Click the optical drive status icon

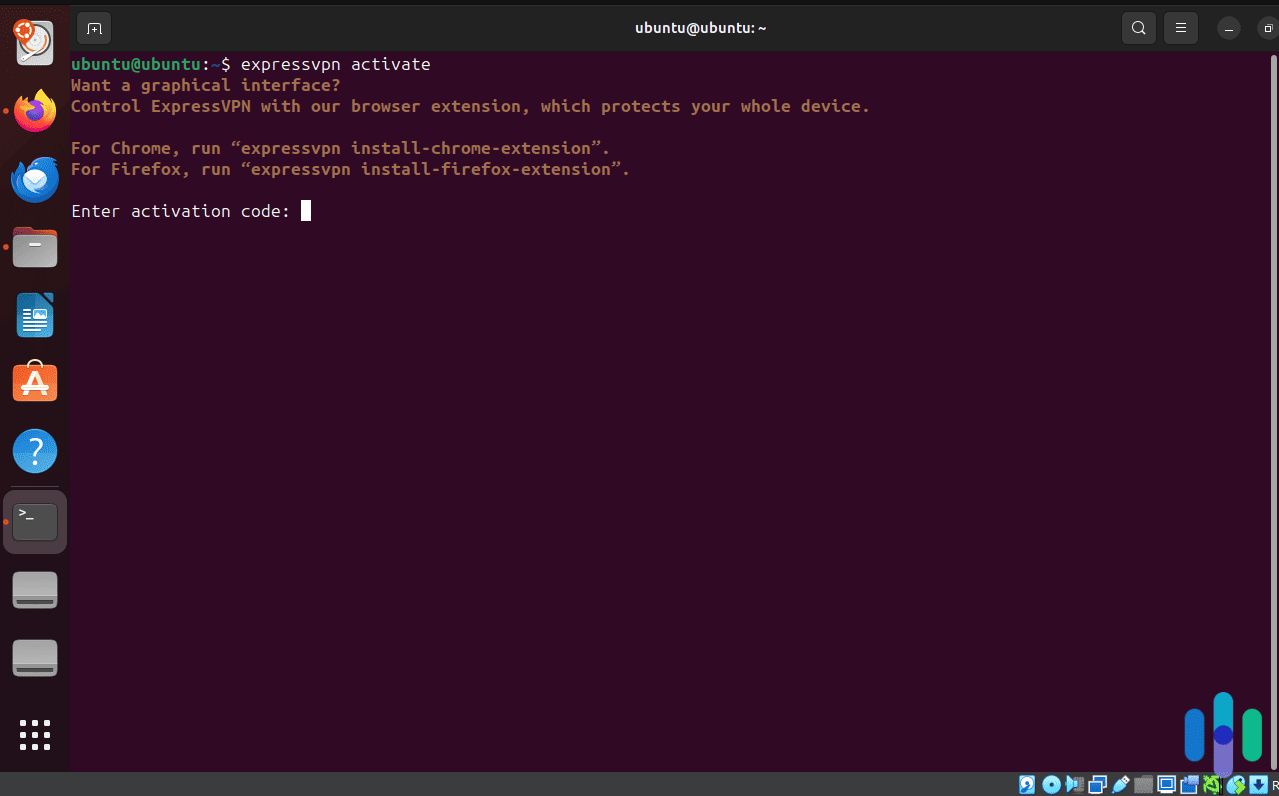(1051, 784)
